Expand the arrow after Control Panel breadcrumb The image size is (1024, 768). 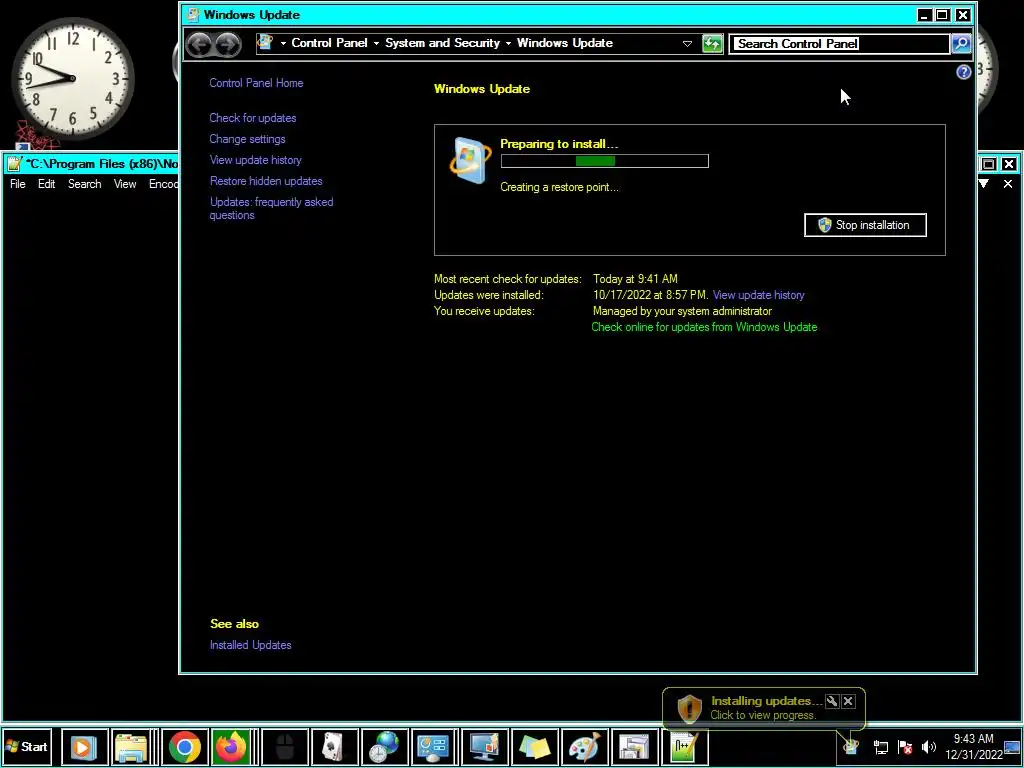[x=376, y=43]
